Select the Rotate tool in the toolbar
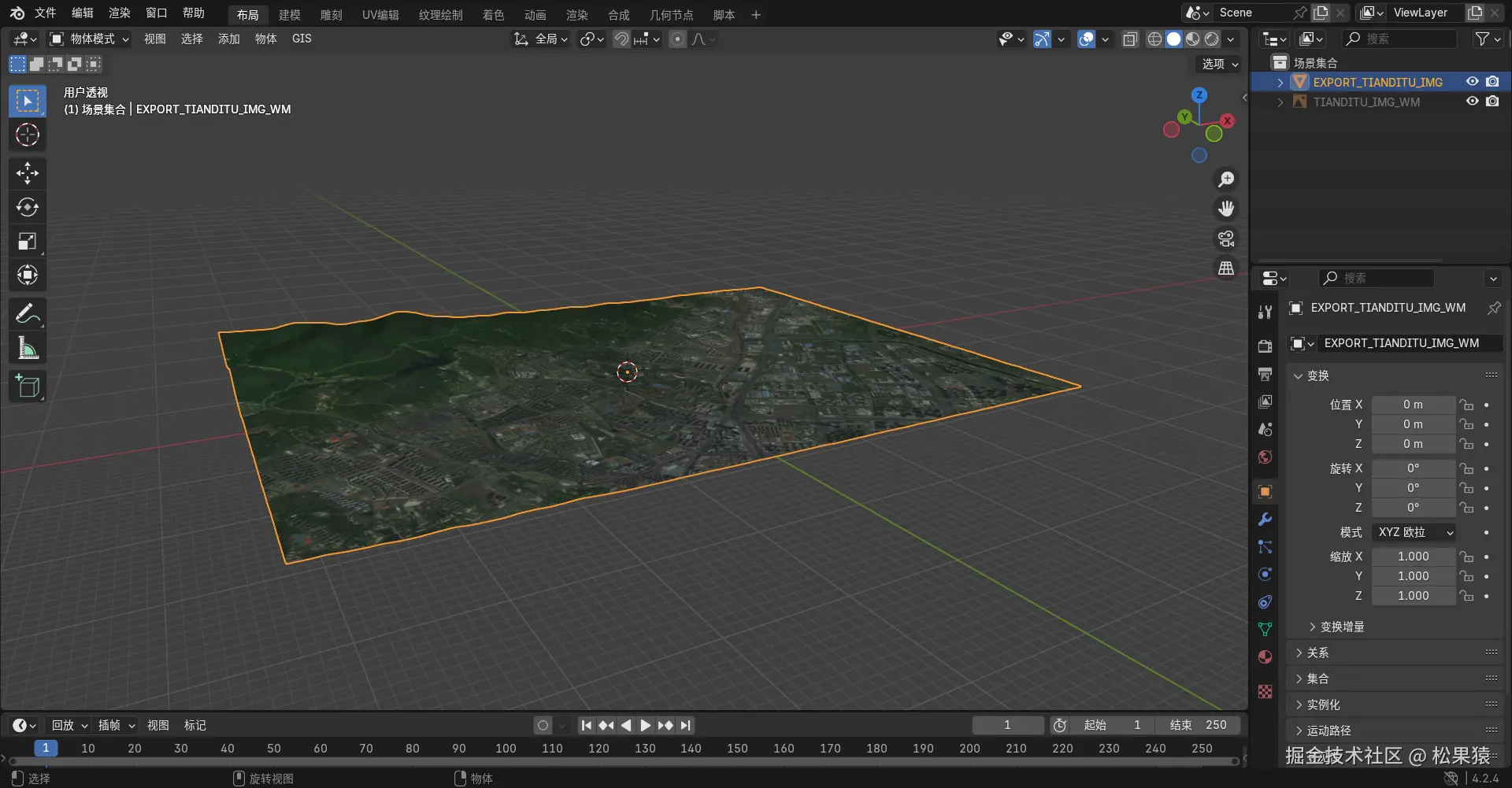 28,207
